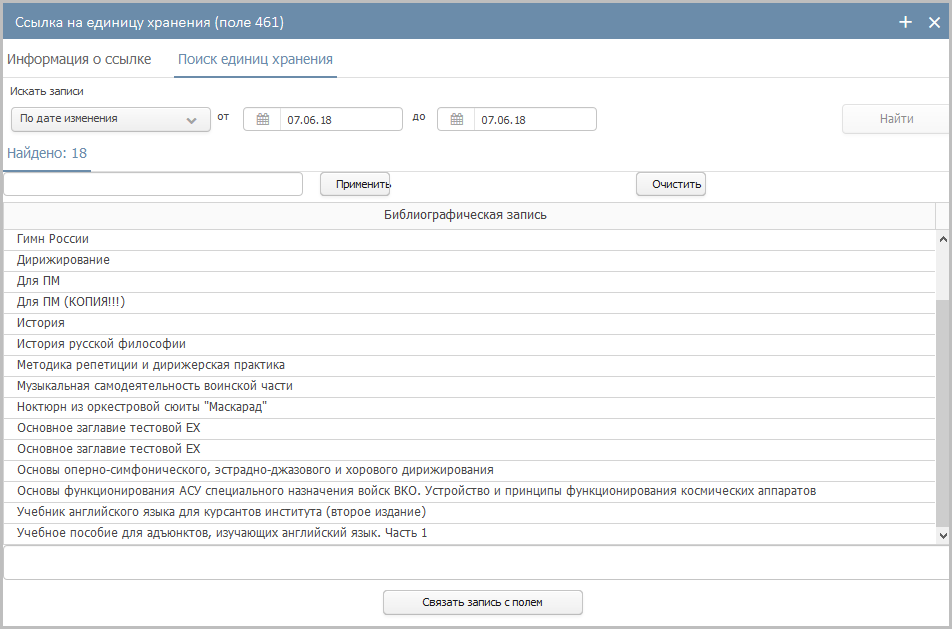The image size is (952, 629).
Task: Click the end date field 'до'
Action: click(x=534, y=120)
